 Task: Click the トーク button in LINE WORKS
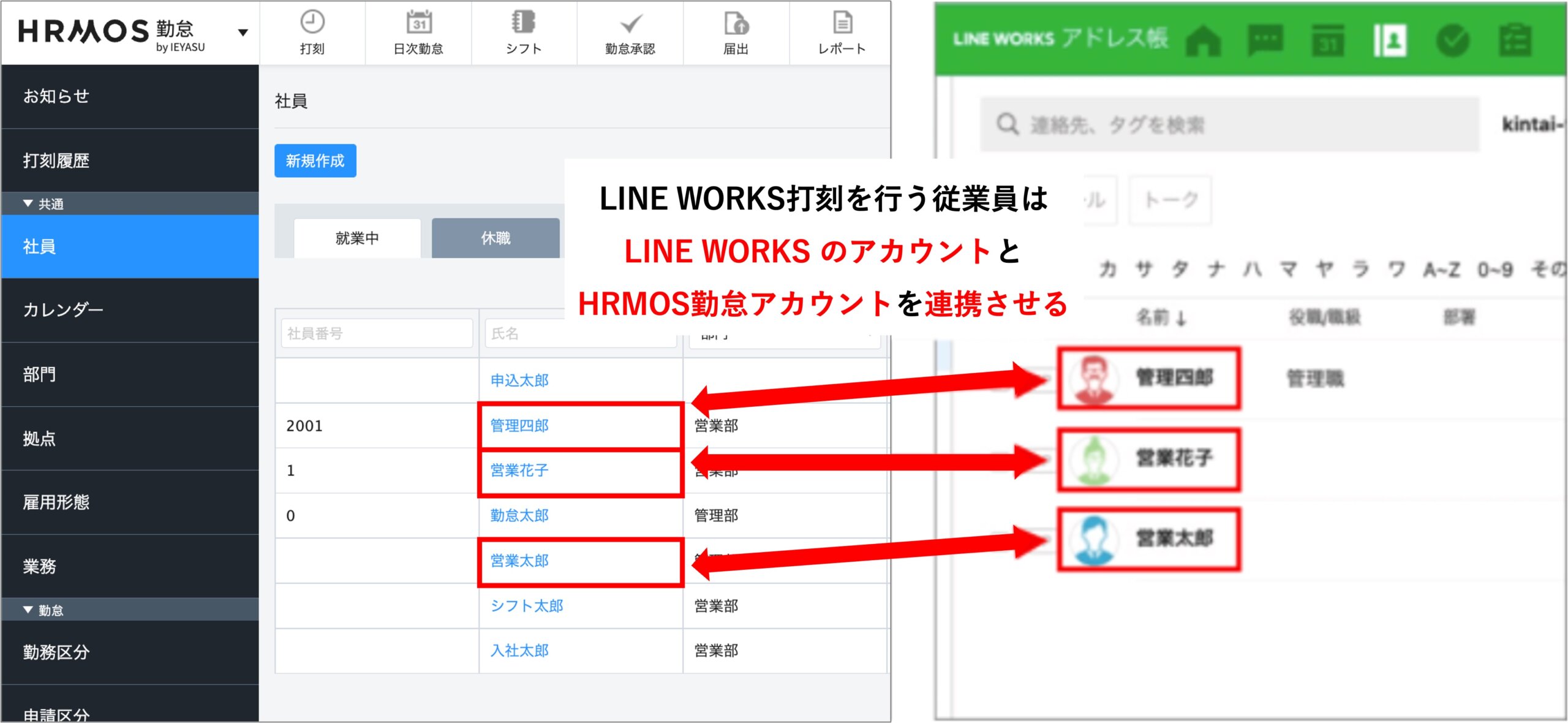tap(1170, 200)
